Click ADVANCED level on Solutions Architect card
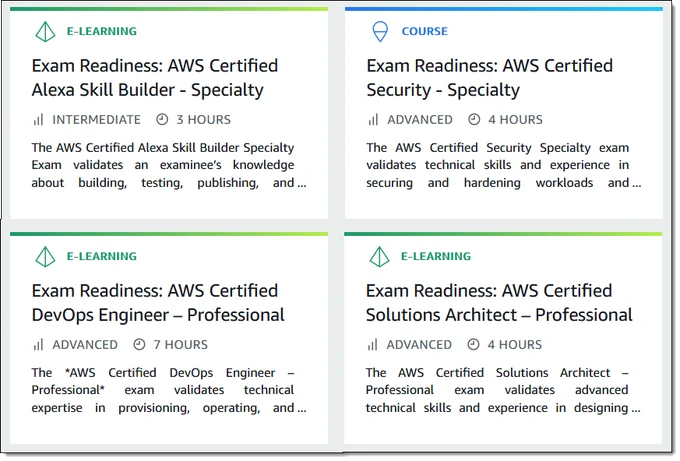Image resolution: width=680 pixels, height=461 pixels. [419, 345]
